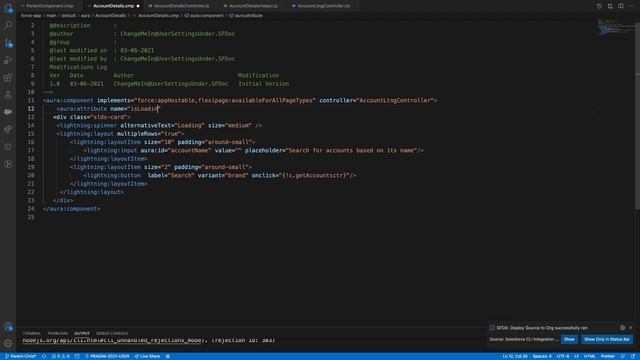
Task: Open the notifications bell in the status bar
Action: click(633, 356)
